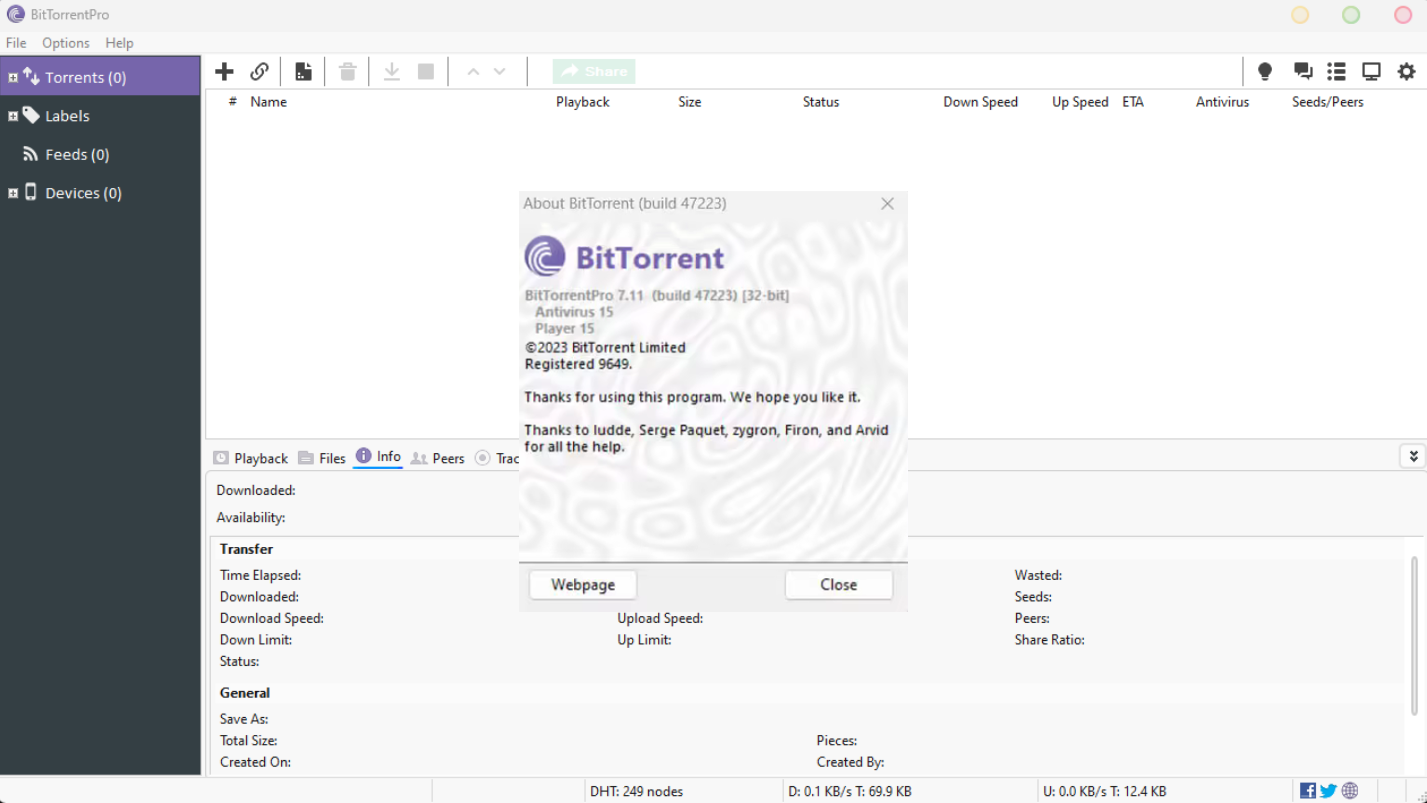Click the Remove torrent trash icon

[347, 71]
